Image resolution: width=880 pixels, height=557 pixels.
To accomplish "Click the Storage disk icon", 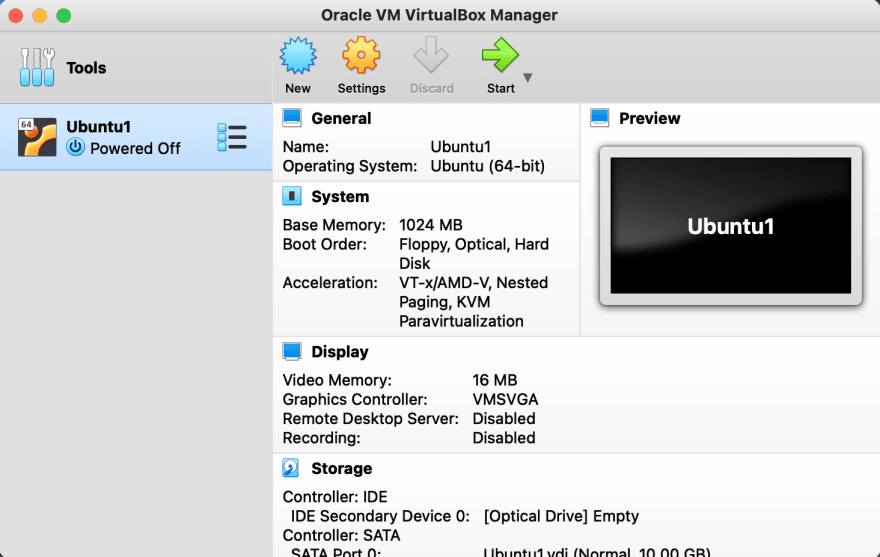I will [291, 468].
